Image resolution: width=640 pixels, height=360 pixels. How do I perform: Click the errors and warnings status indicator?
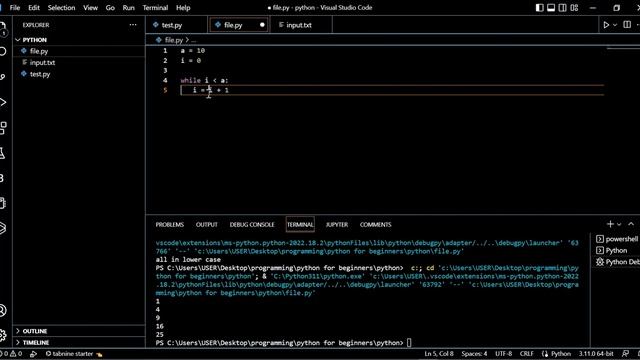point(12,354)
